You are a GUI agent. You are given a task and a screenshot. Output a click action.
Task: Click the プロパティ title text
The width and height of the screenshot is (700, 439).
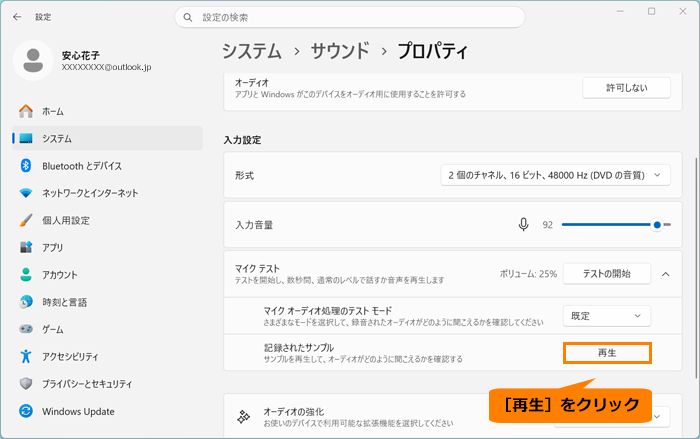(432, 51)
